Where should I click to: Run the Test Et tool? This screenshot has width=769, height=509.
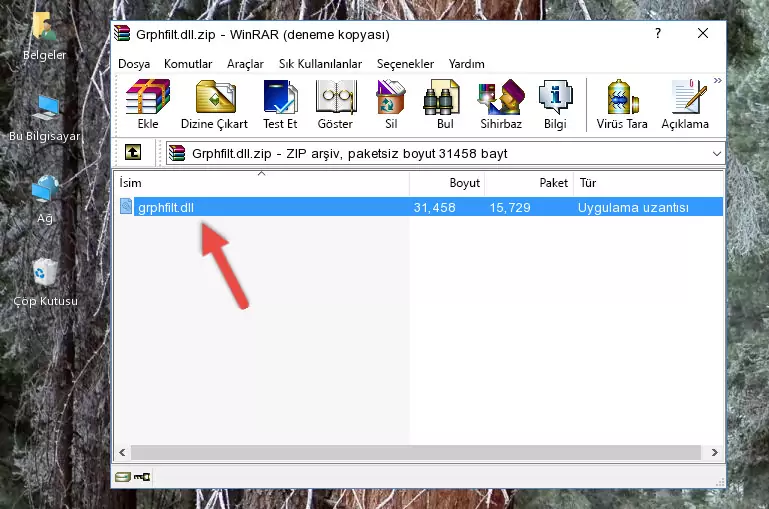(x=280, y=104)
